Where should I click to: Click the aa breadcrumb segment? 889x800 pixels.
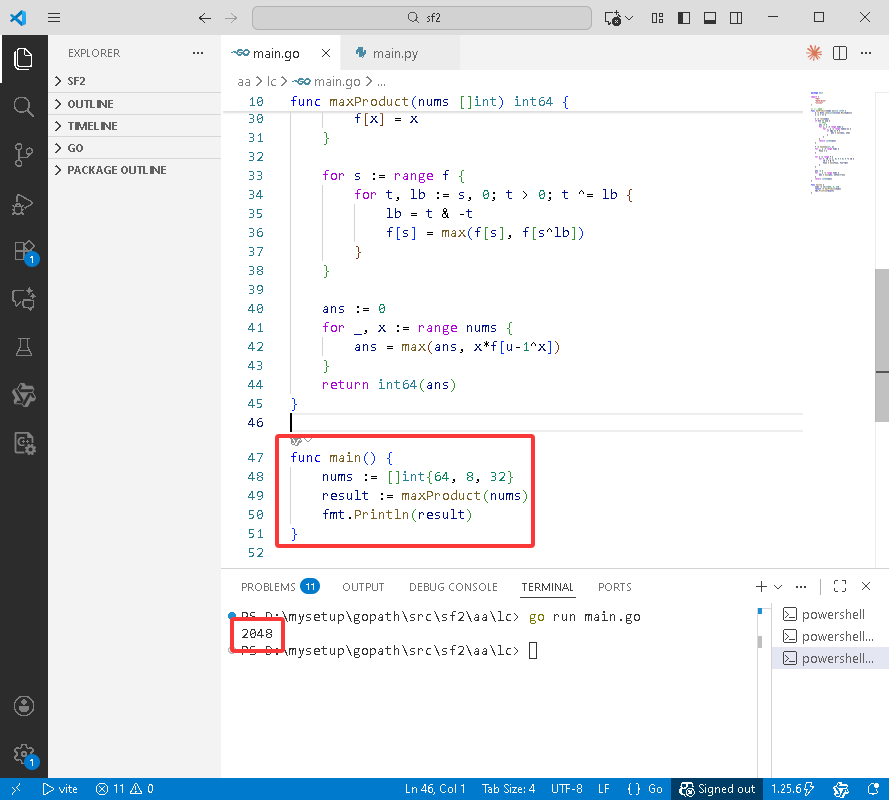[x=244, y=82]
